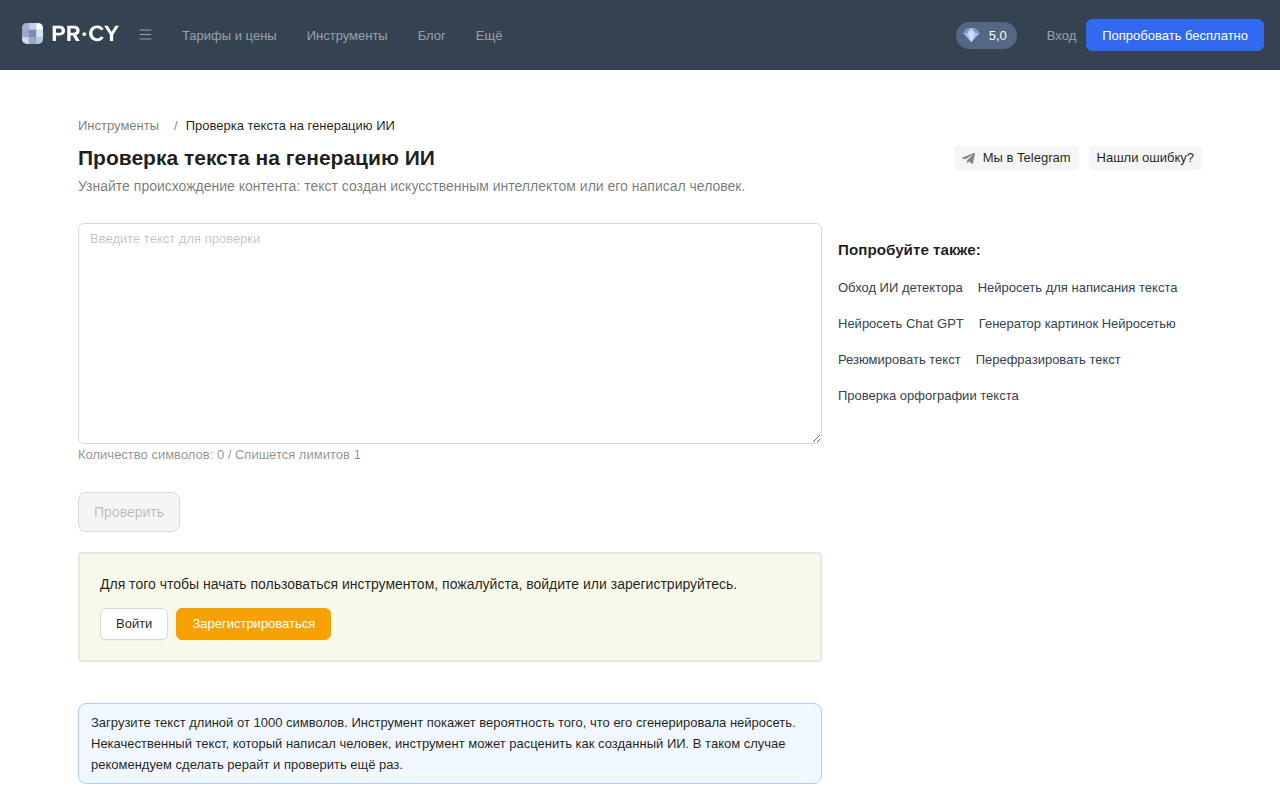Screen dimensions: 1280x800
Task: Go to the Блог section
Action: coord(432,35)
